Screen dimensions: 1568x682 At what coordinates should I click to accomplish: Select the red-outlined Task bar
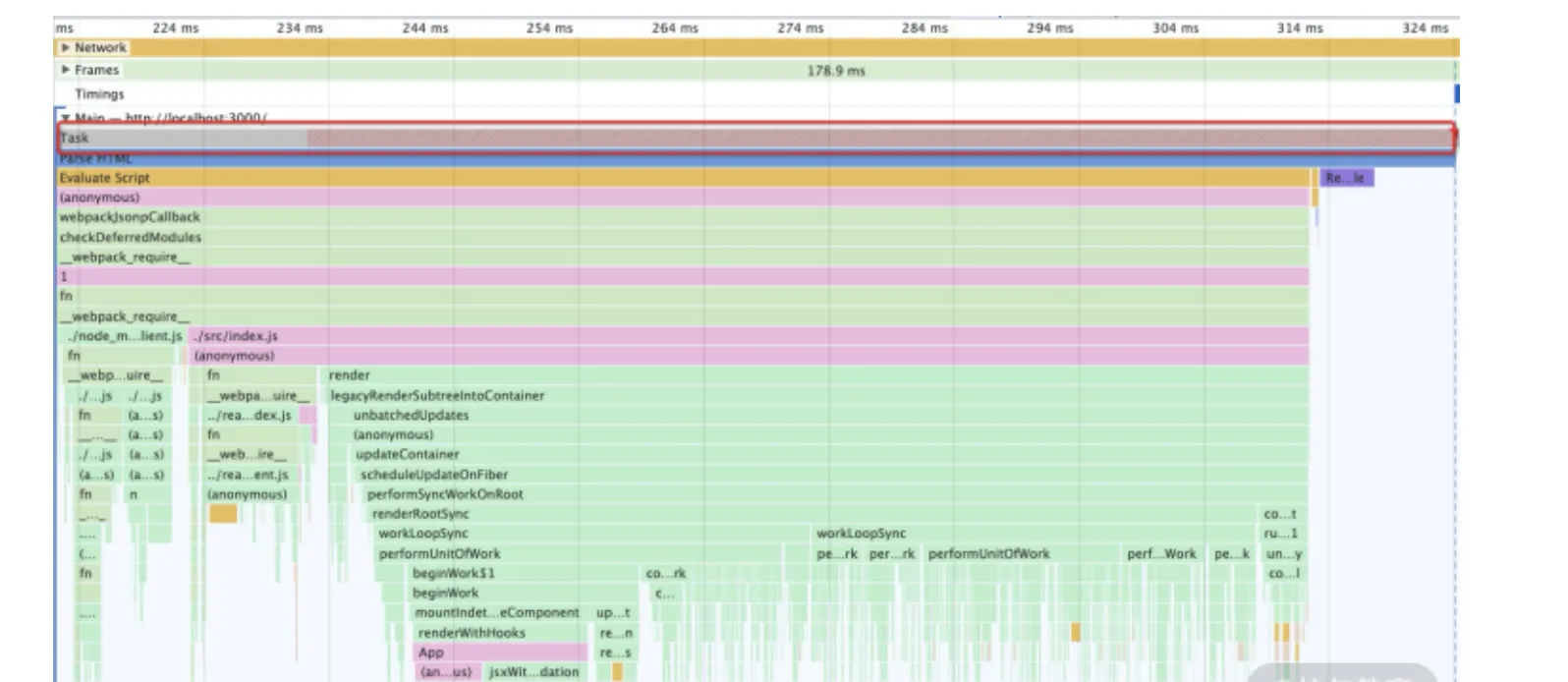pos(755,139)
